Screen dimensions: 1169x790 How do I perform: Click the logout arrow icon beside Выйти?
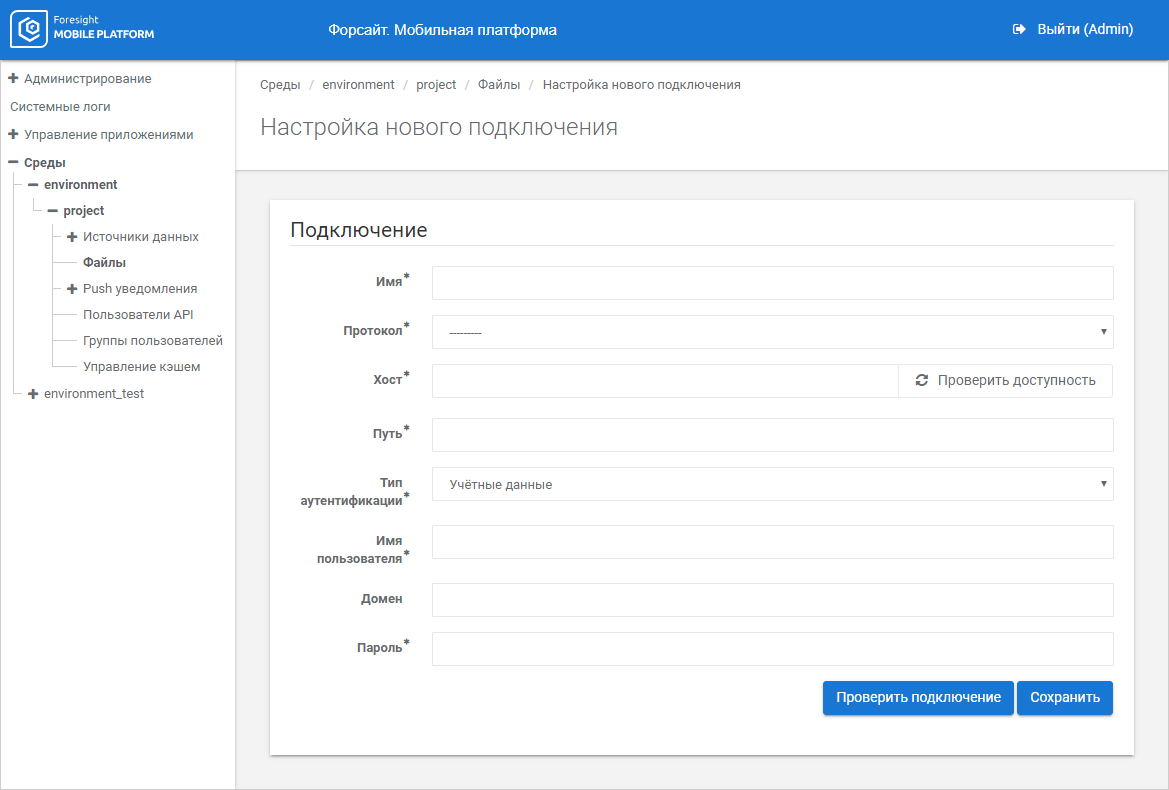click(1019, 30)
